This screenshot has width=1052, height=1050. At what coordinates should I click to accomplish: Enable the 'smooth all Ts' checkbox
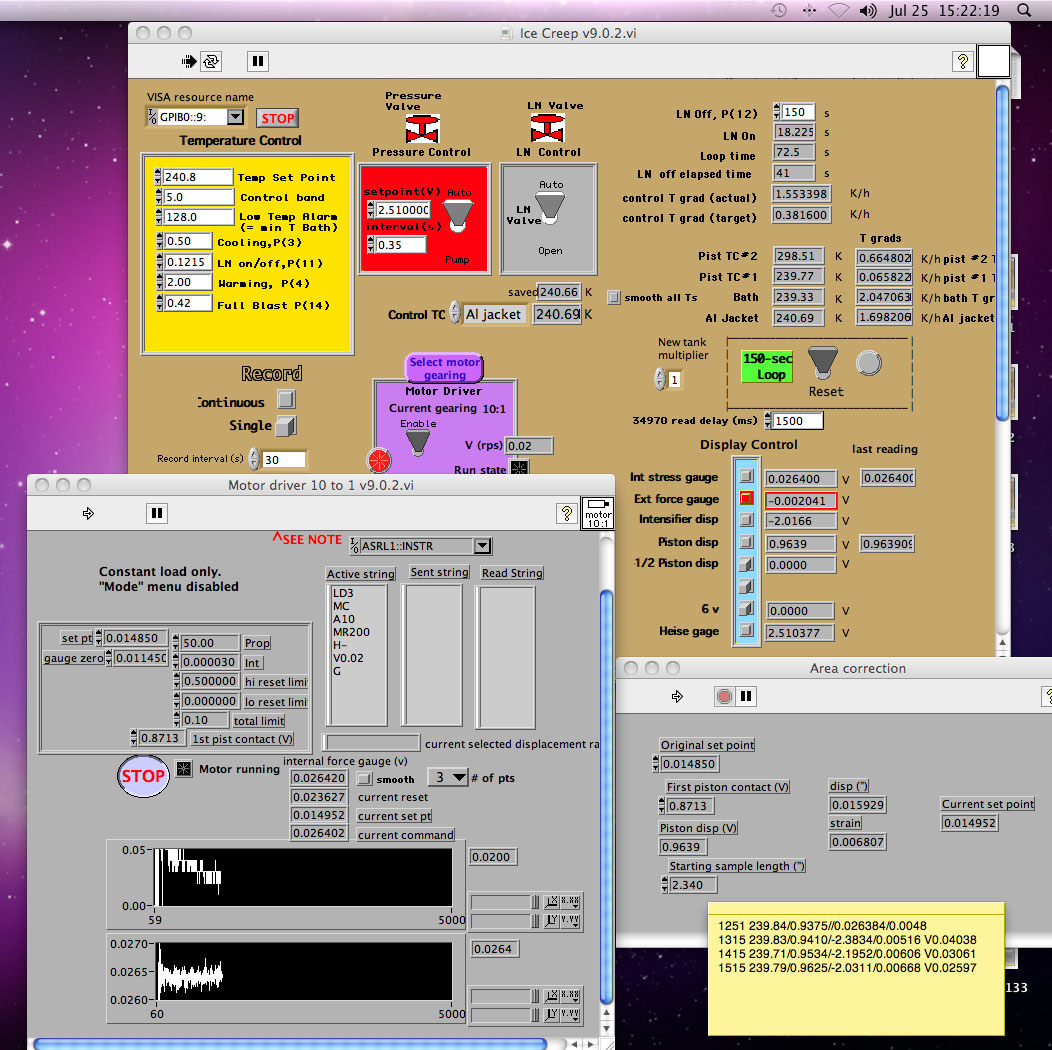[614, 297]
